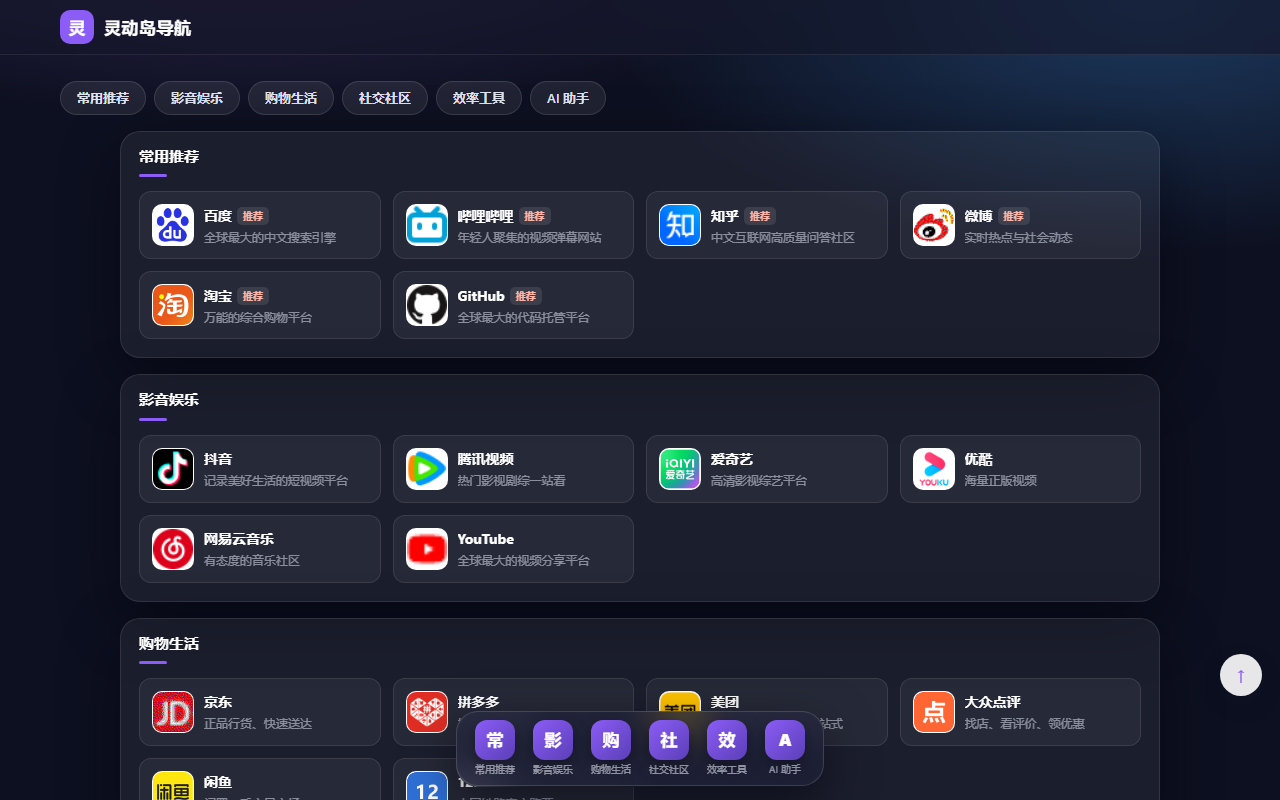
Task: Select the A icon in the bottom dock
Action: click(785, 740)
